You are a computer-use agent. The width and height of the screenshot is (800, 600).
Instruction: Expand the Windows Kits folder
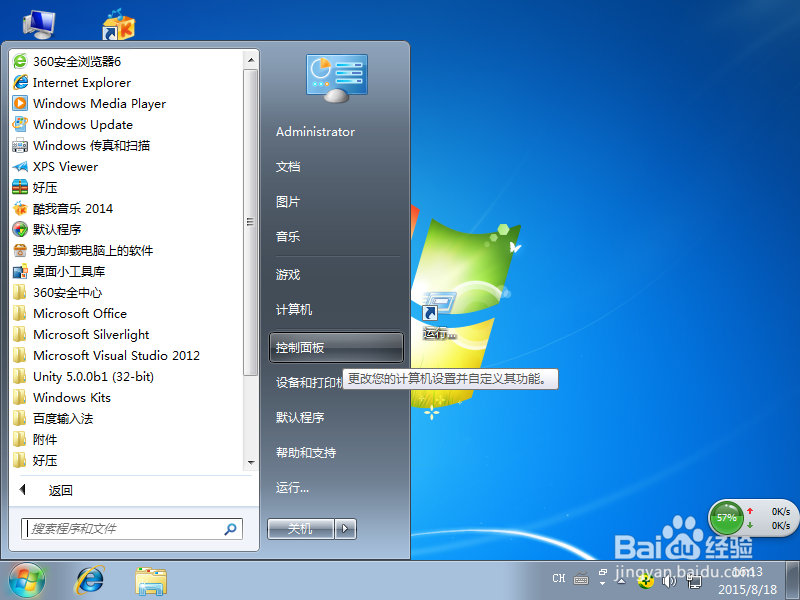[72, 397]
